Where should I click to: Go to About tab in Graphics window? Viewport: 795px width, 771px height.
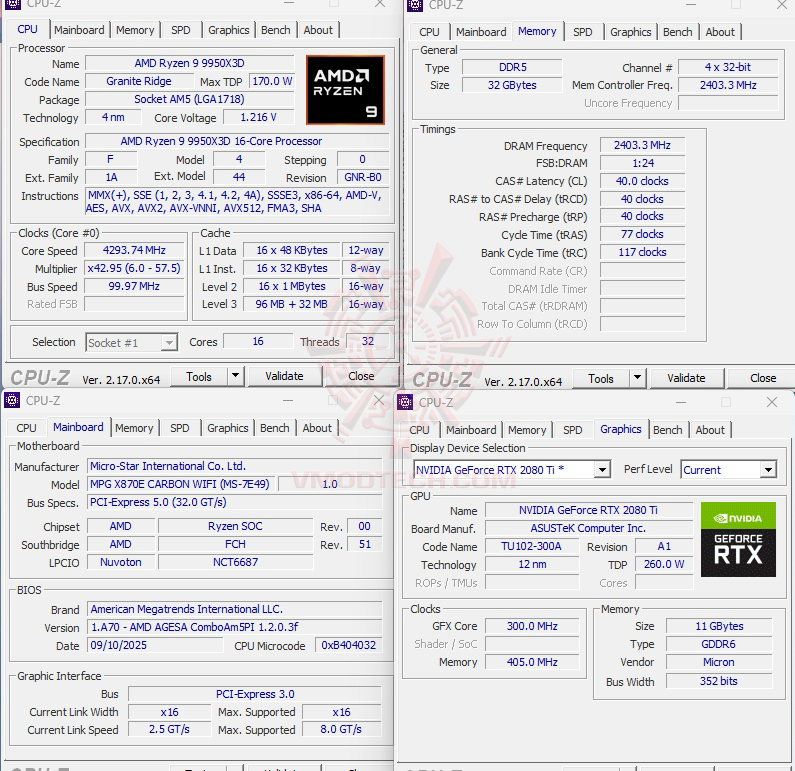[x=710, y=430]
